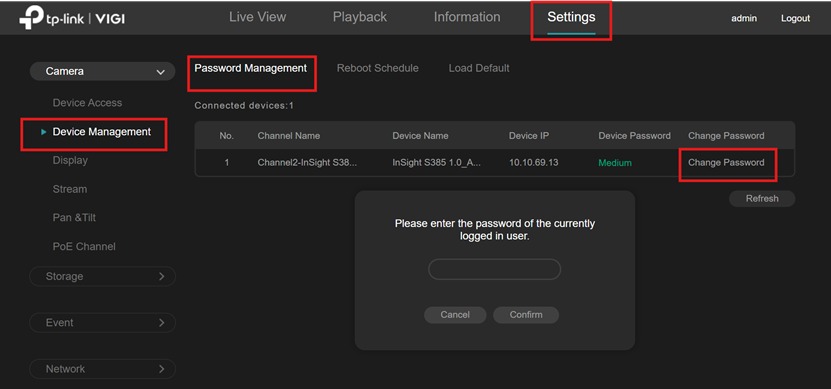
Task: Switch to Password Management tab
Action: [x=251, y=68]
